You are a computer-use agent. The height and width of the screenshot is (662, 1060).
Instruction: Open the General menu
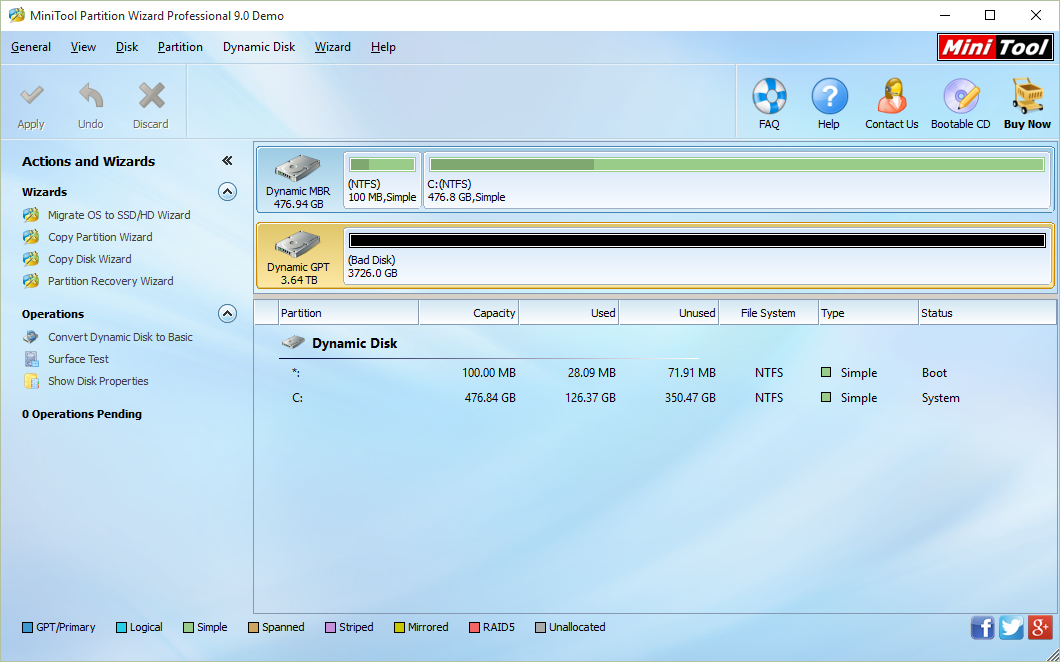point(31,47)
